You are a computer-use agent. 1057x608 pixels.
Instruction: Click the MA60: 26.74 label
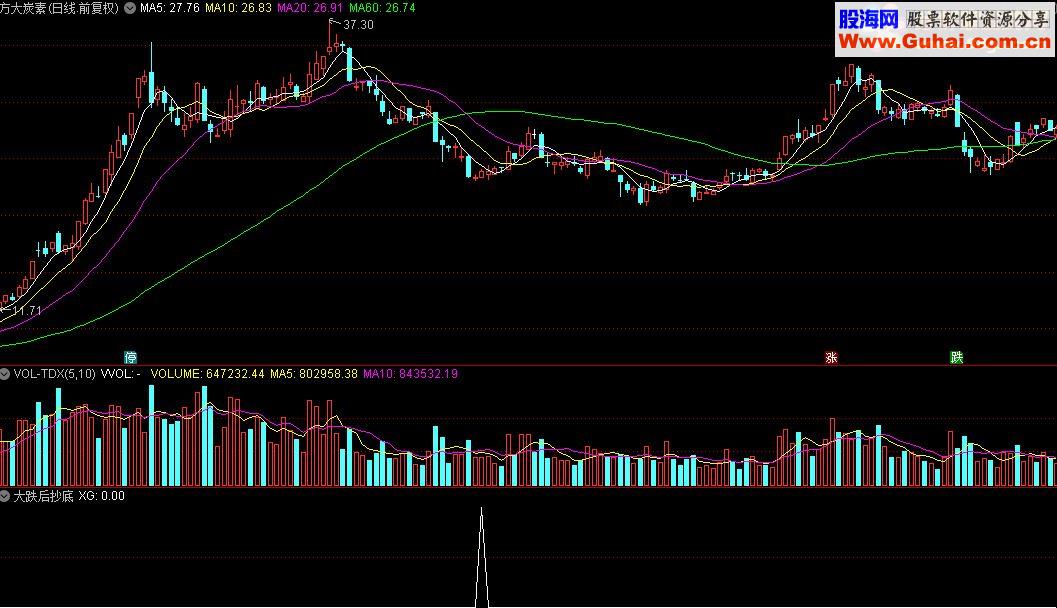click(x=382, y=8)
